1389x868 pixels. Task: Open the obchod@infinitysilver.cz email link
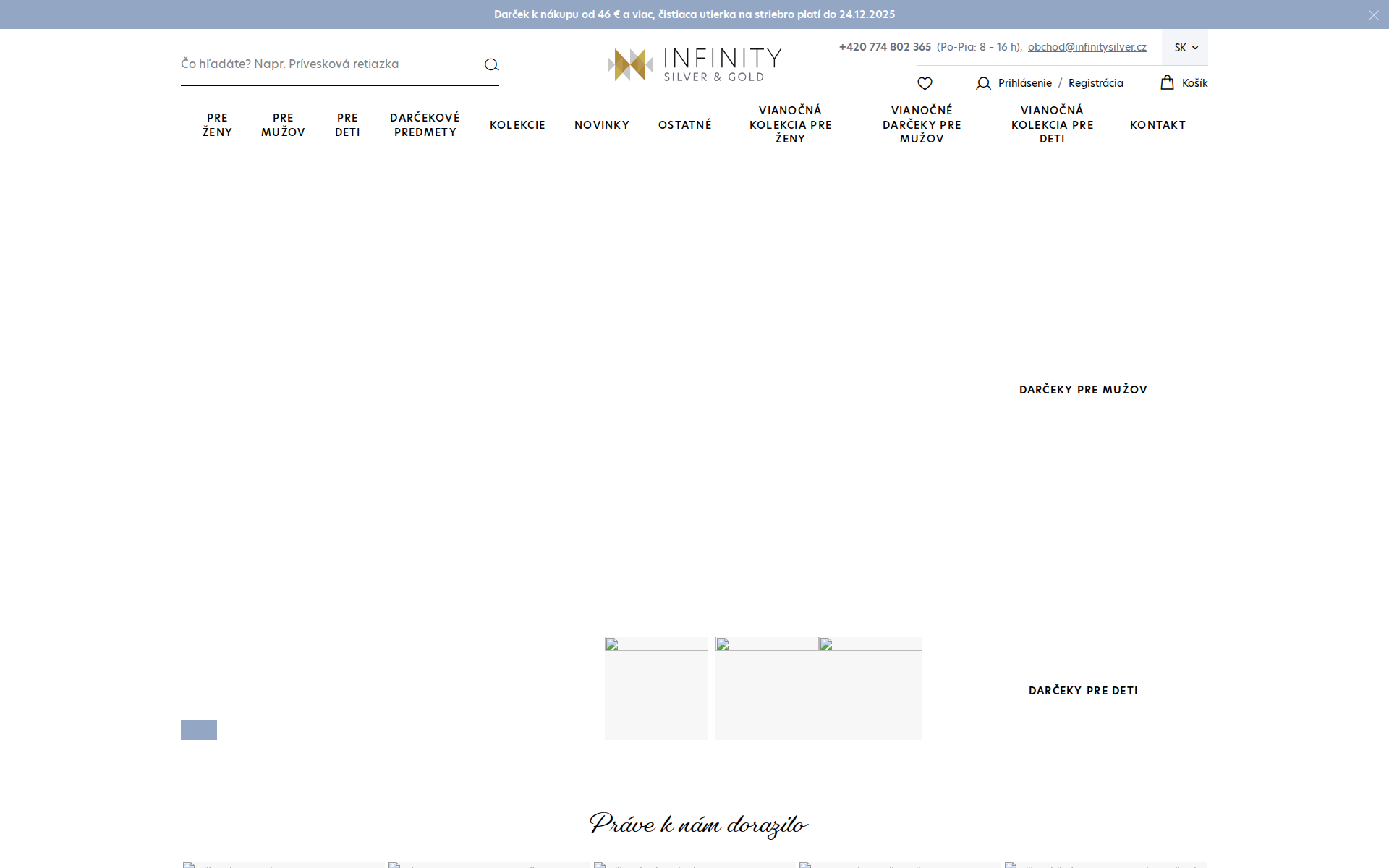1087,47
